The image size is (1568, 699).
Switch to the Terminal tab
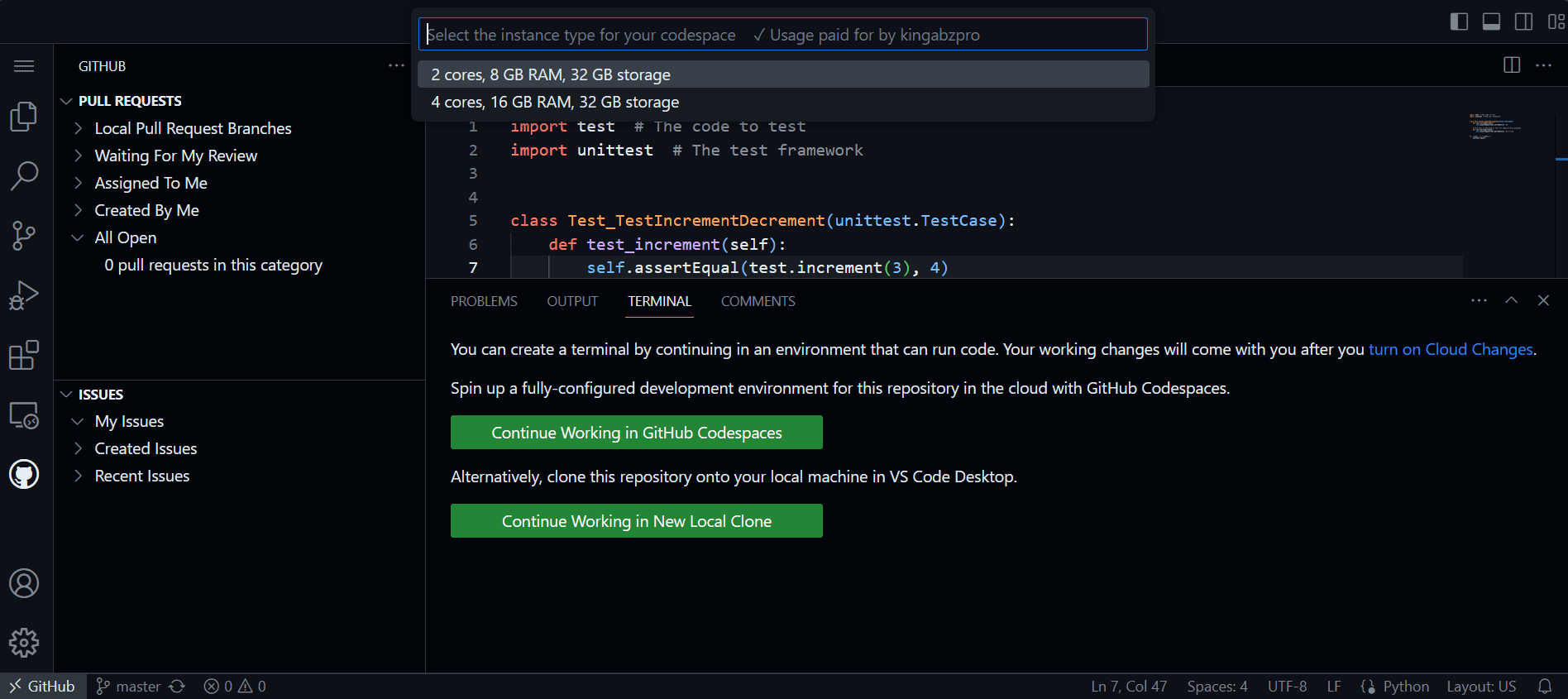point(659,301)
